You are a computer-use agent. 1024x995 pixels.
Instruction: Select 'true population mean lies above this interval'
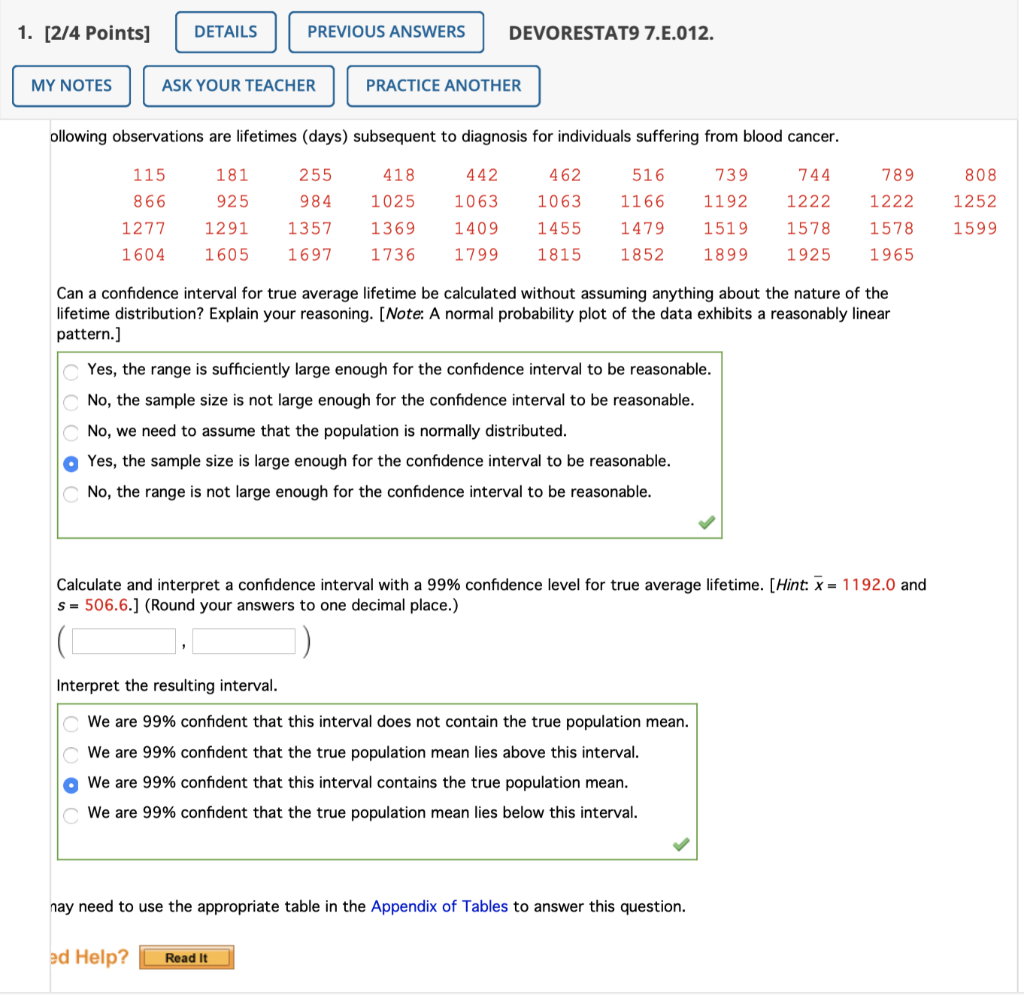71,754
